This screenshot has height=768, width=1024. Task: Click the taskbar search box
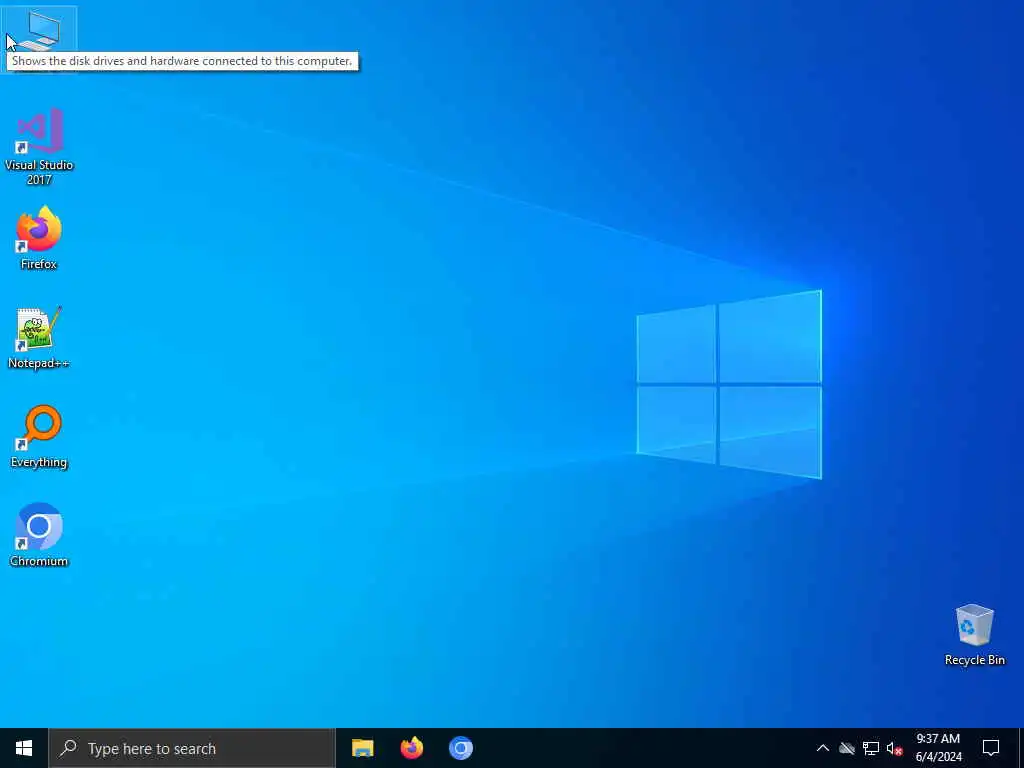192,748
